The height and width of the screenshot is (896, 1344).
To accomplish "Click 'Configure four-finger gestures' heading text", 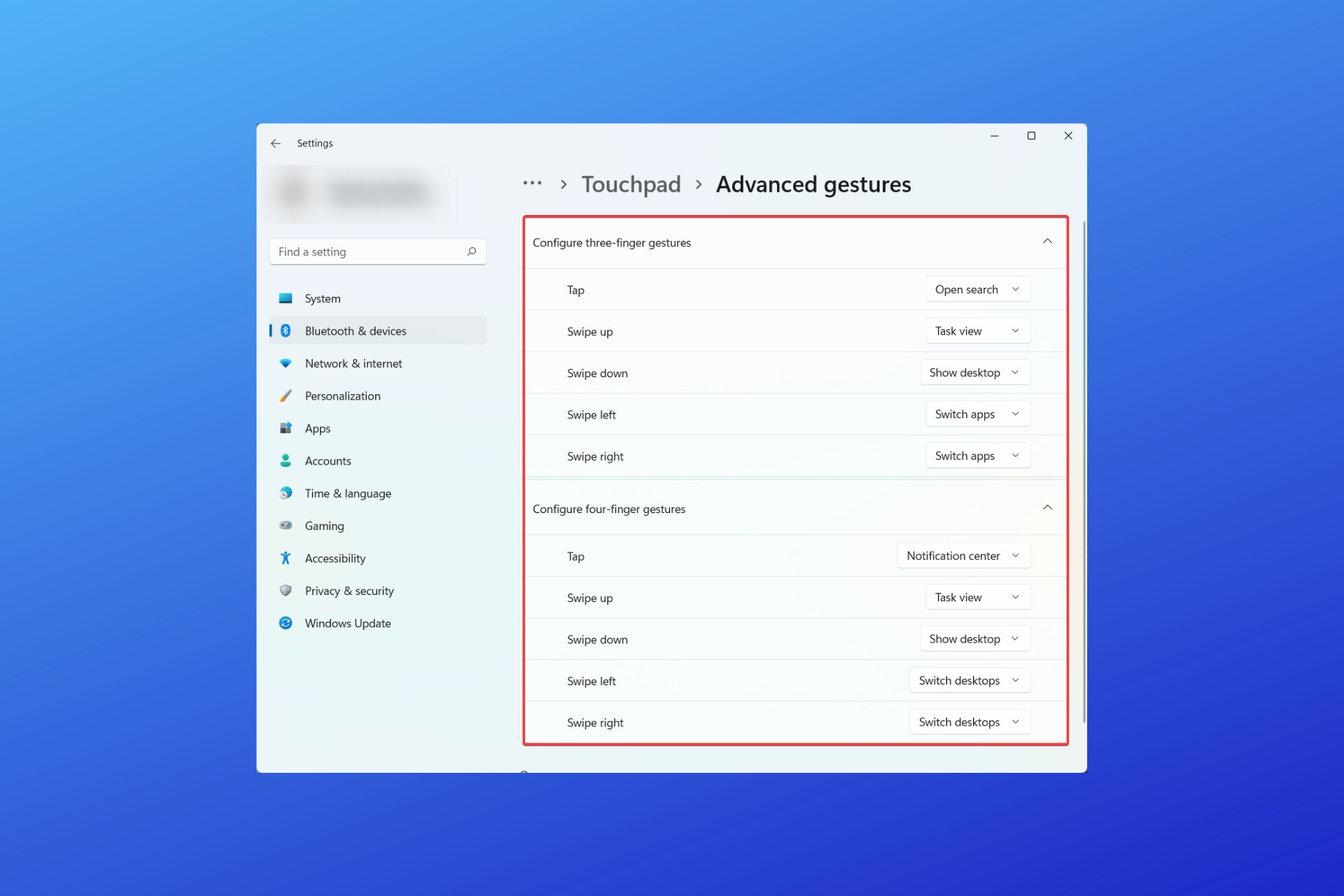I will [609, 509].
